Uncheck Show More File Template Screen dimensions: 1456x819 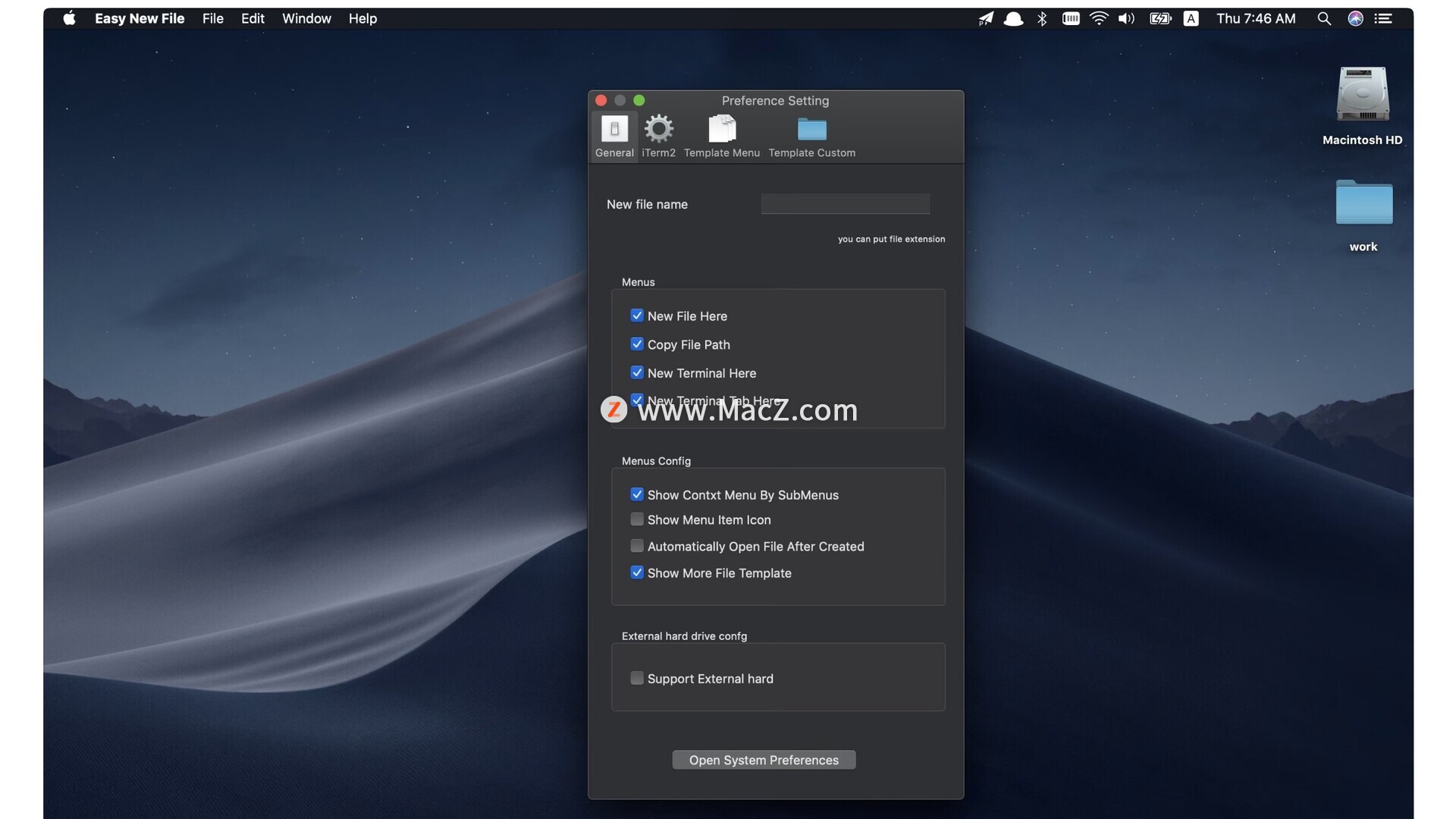637,573
